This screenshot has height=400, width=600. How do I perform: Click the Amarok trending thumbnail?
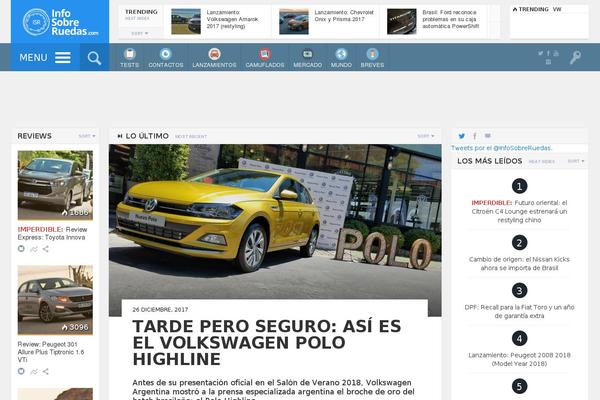(186, 22)
